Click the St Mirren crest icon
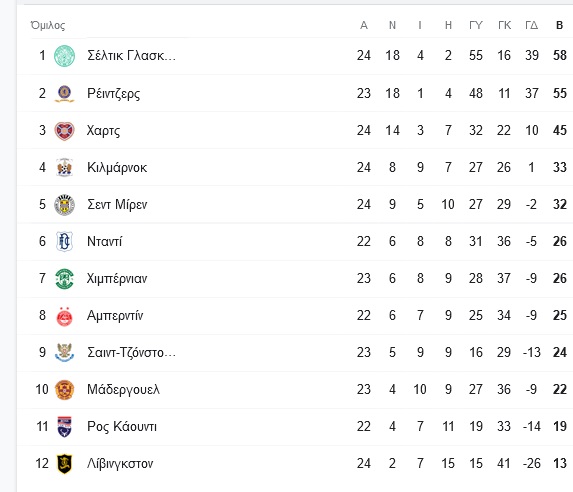Viewport: 573px width, 492px height. coord(64,204)
